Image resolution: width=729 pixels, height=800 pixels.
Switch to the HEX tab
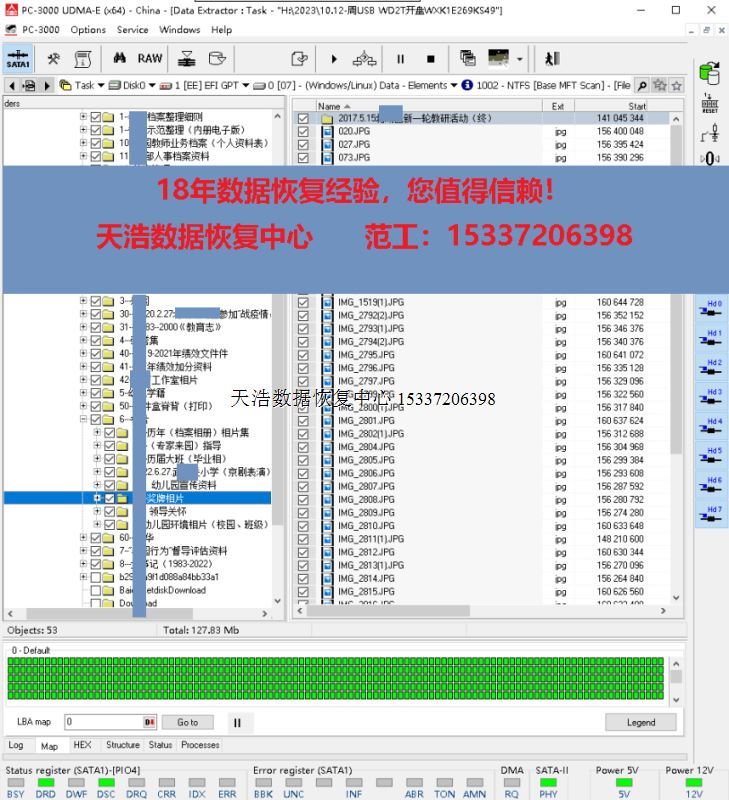pyautogui.click(x=82, y=745)
